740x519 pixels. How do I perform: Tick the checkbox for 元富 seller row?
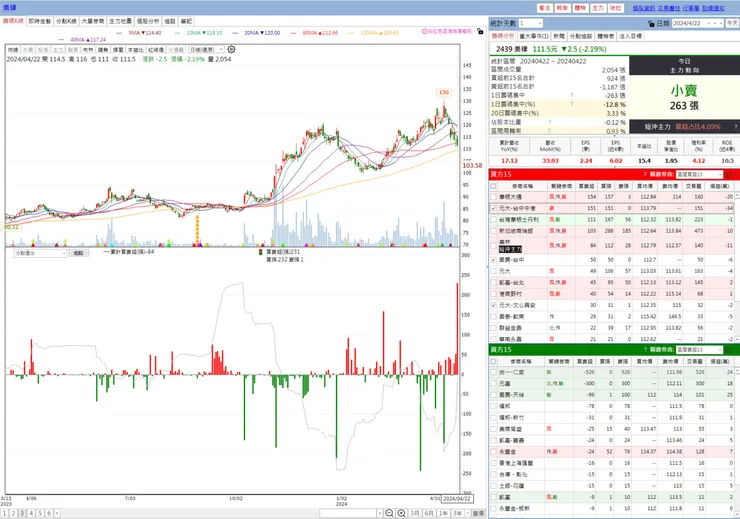(494, 384)
